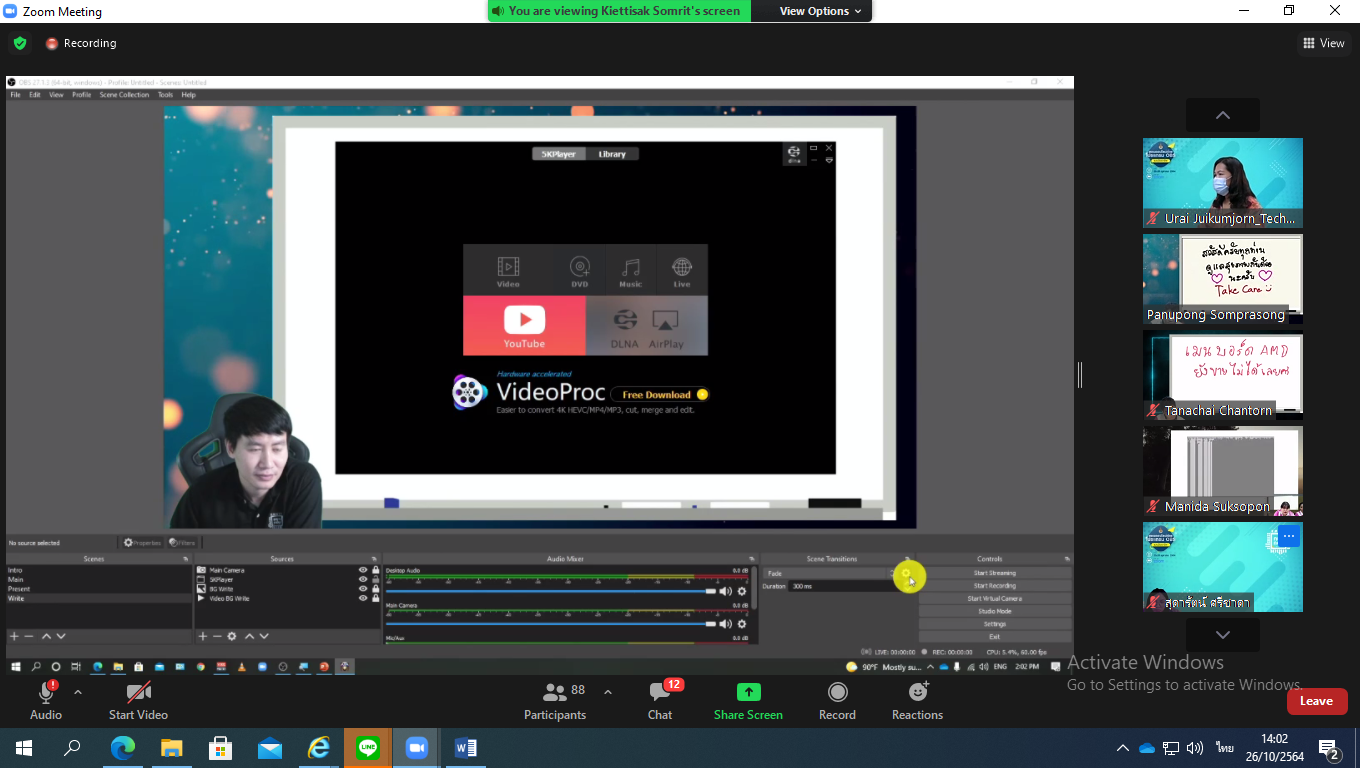Add a source with the plus icon in OBS Sources
1360x768 pixels.
[x=203, y=636]
